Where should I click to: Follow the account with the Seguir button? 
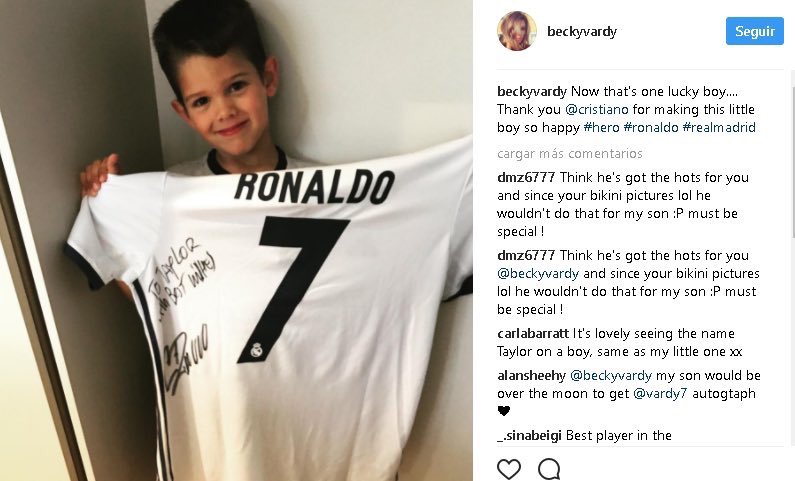754,31
